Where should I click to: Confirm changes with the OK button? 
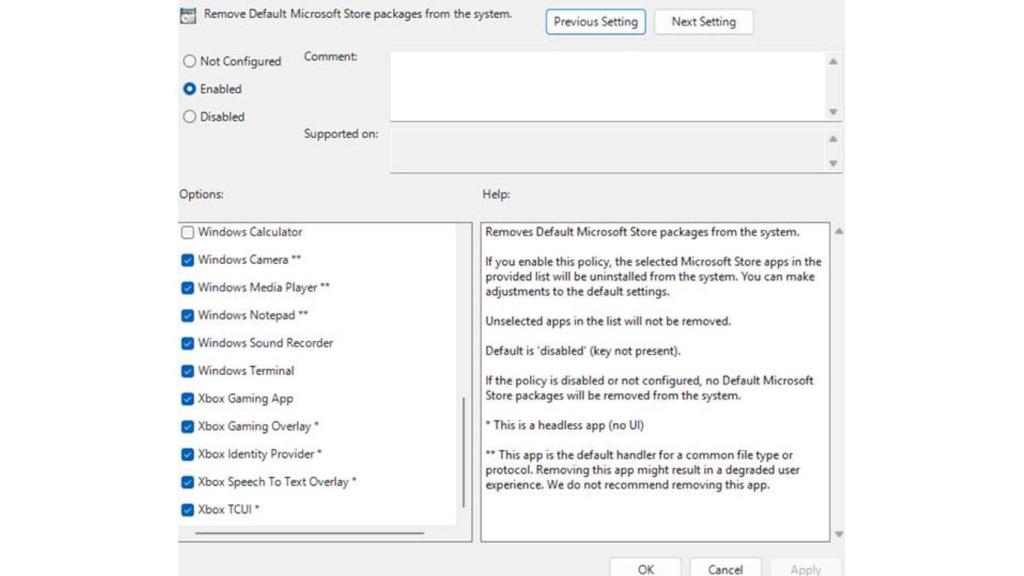(x=644, y=569)
